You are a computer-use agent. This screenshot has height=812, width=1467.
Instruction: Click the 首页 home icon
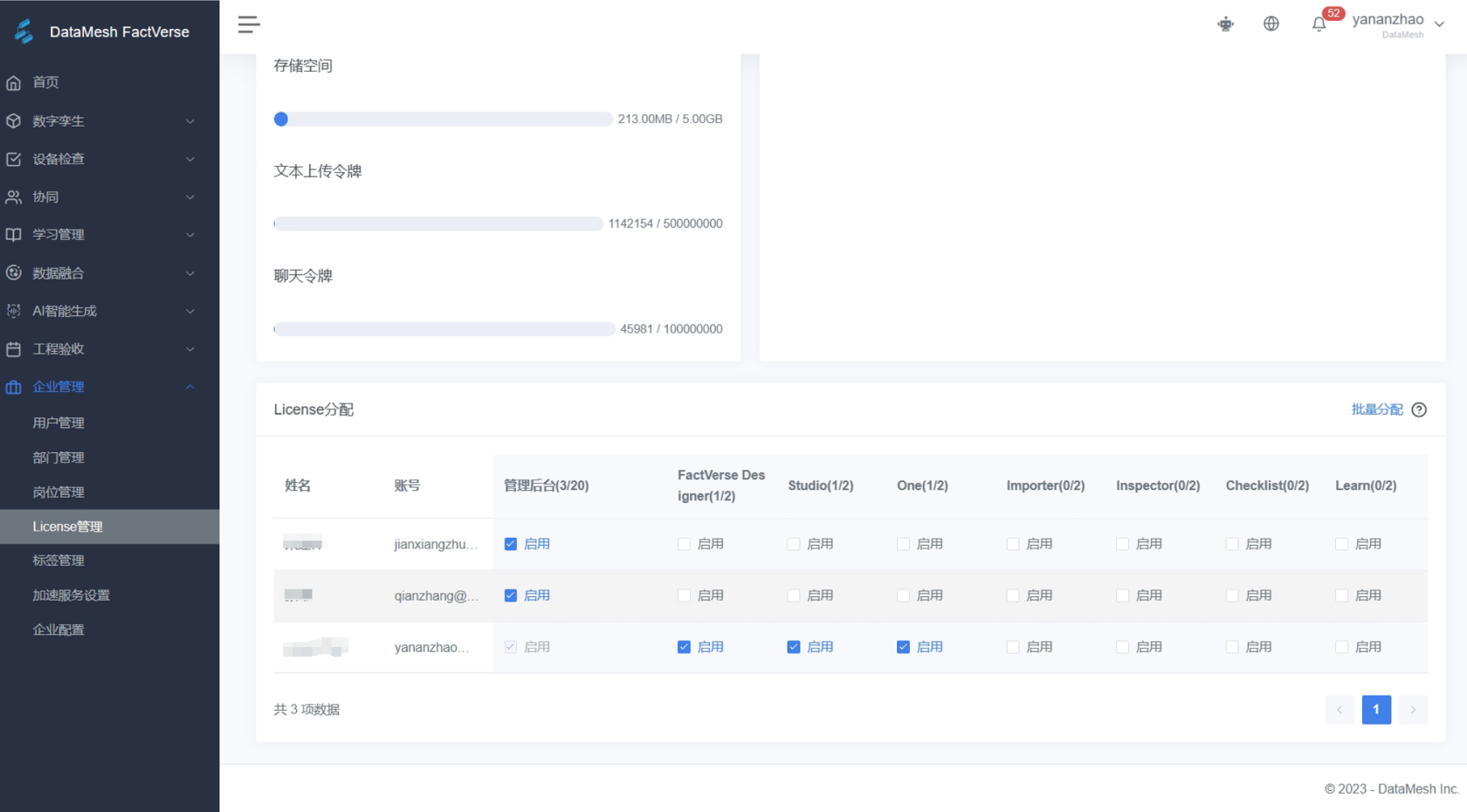(13, 83)
